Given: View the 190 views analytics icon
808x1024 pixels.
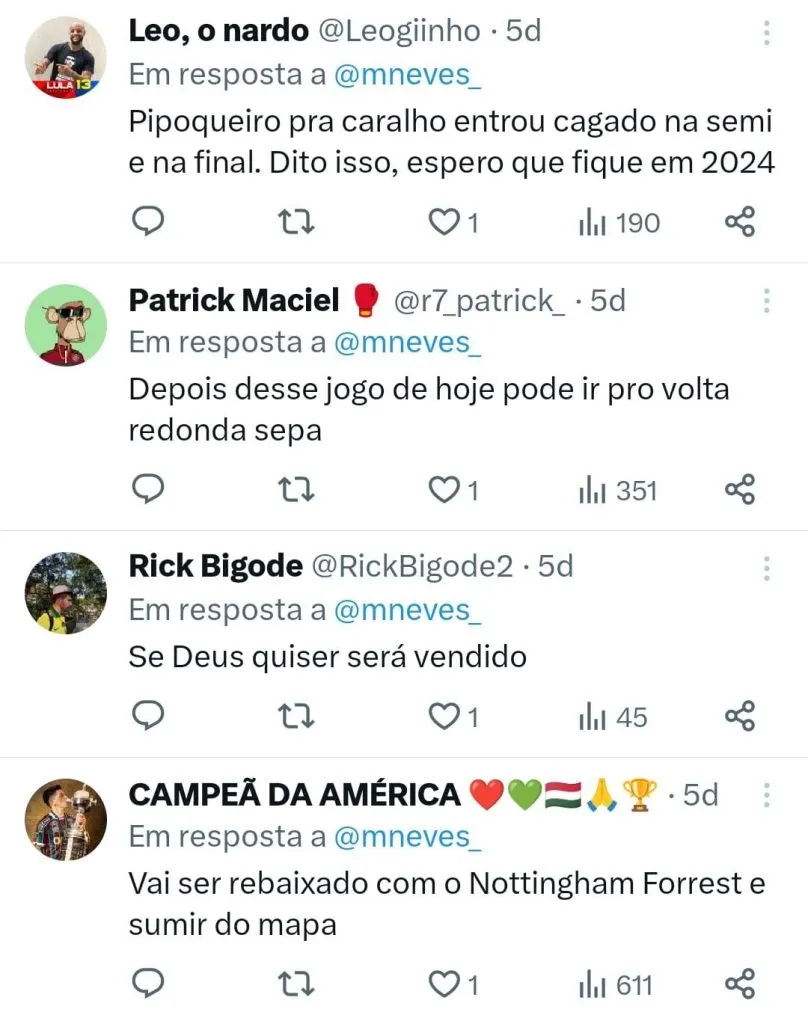Looking at the screenshot, I should 619,222.
